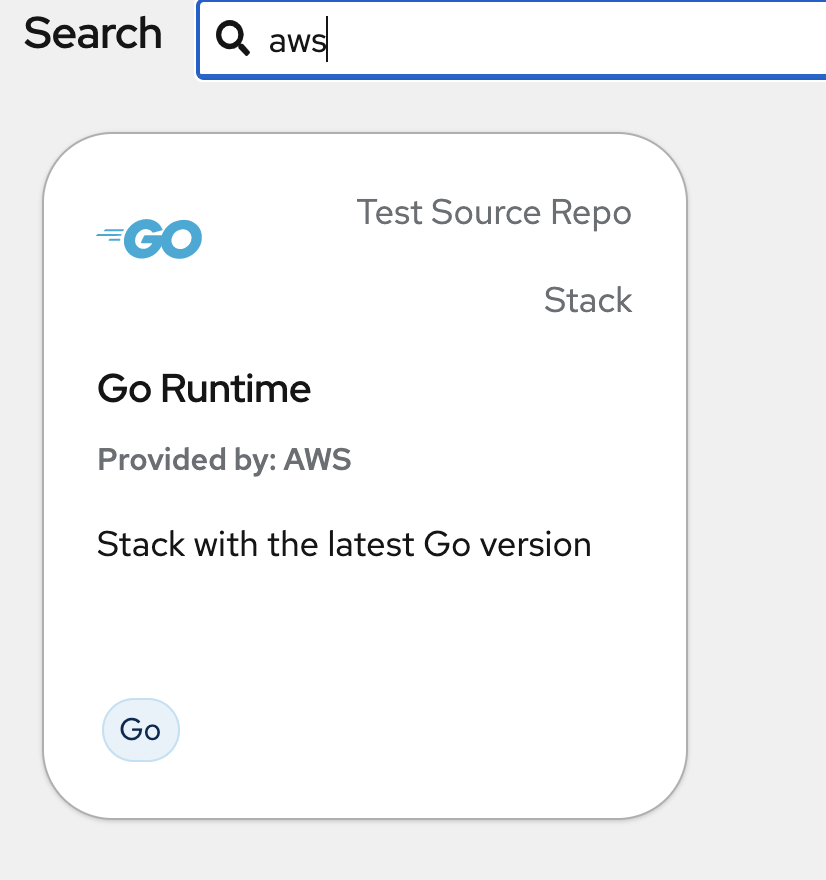Select the 'Go' tag chip

(x=141, y=730)
